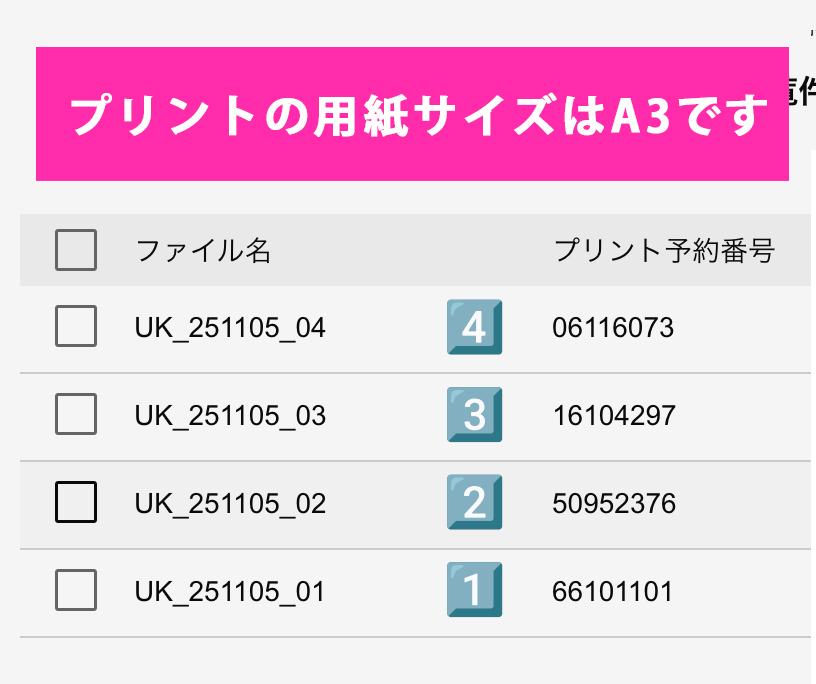Click the number 2 keycap icon
Screen dimensions: 816x684
474,502
